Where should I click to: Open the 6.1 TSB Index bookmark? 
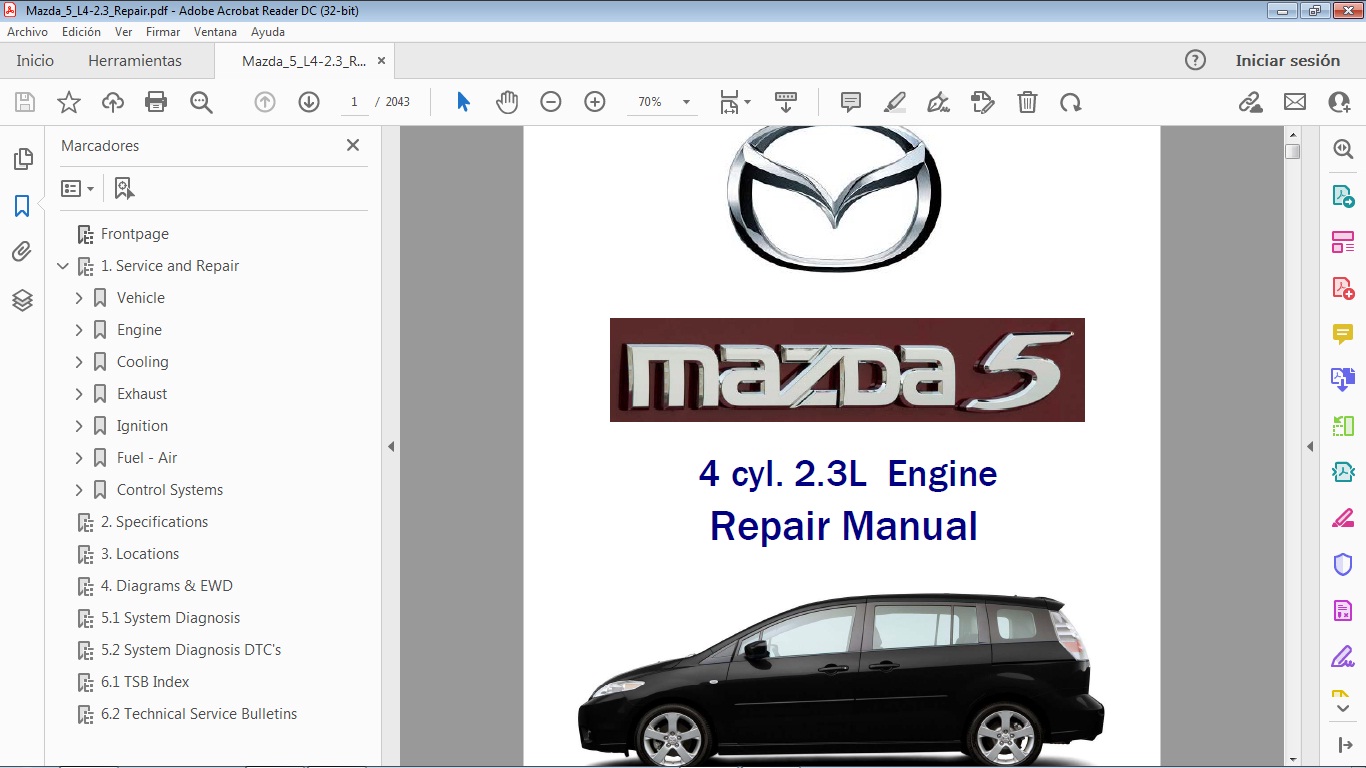[x=143, y=682]
